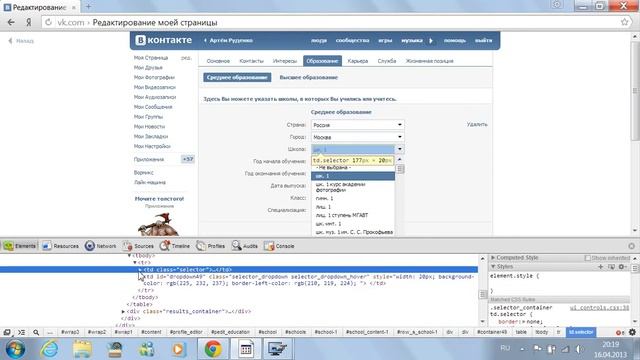Close the DevTools panel with the X icon

(x=631, y=246)
